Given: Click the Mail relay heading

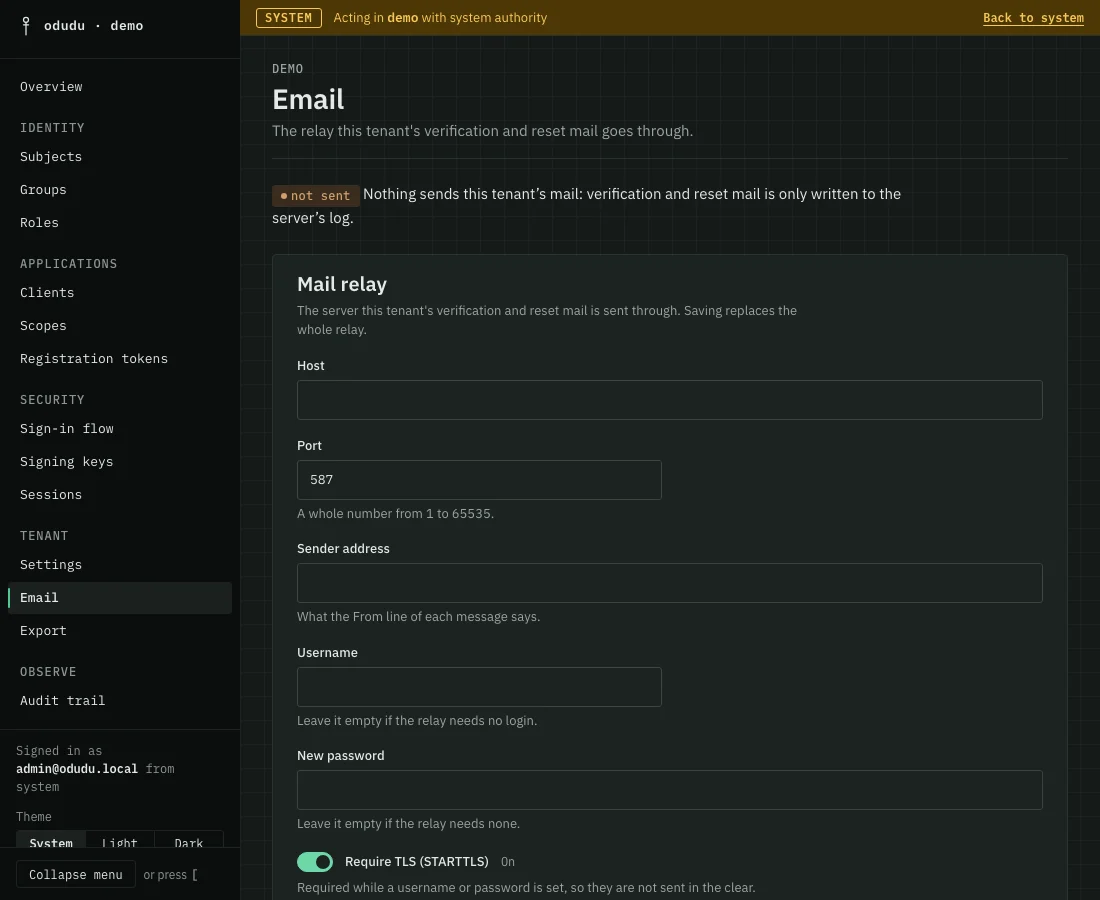Looking at the screenshot, I should pyautogui.click(x=342, y=285).
